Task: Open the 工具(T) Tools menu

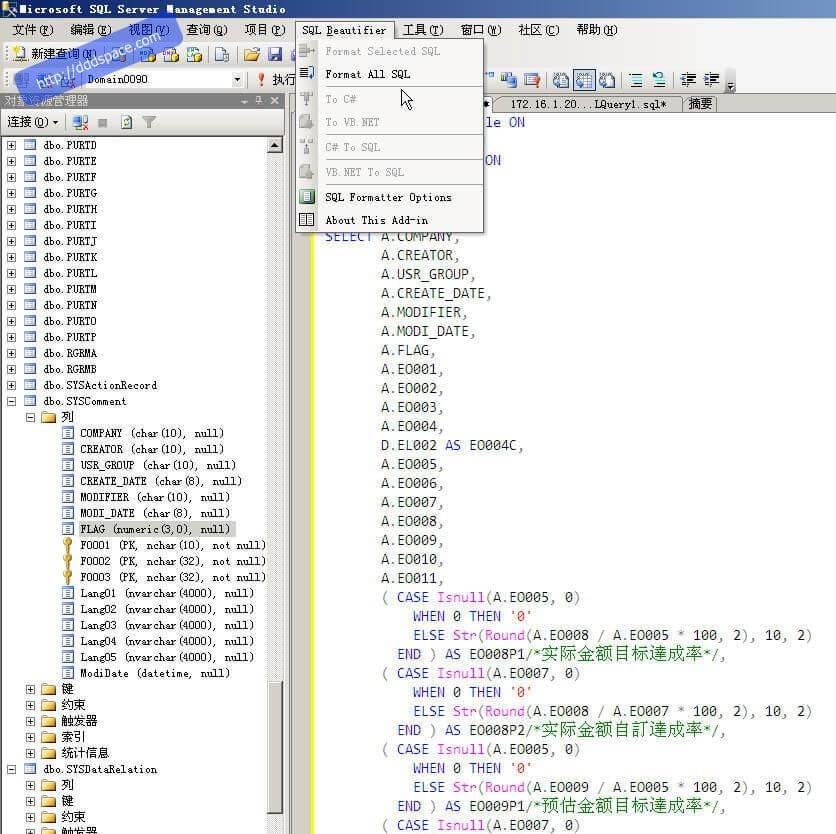Action: pyautogui.click(x=422, y=30)
